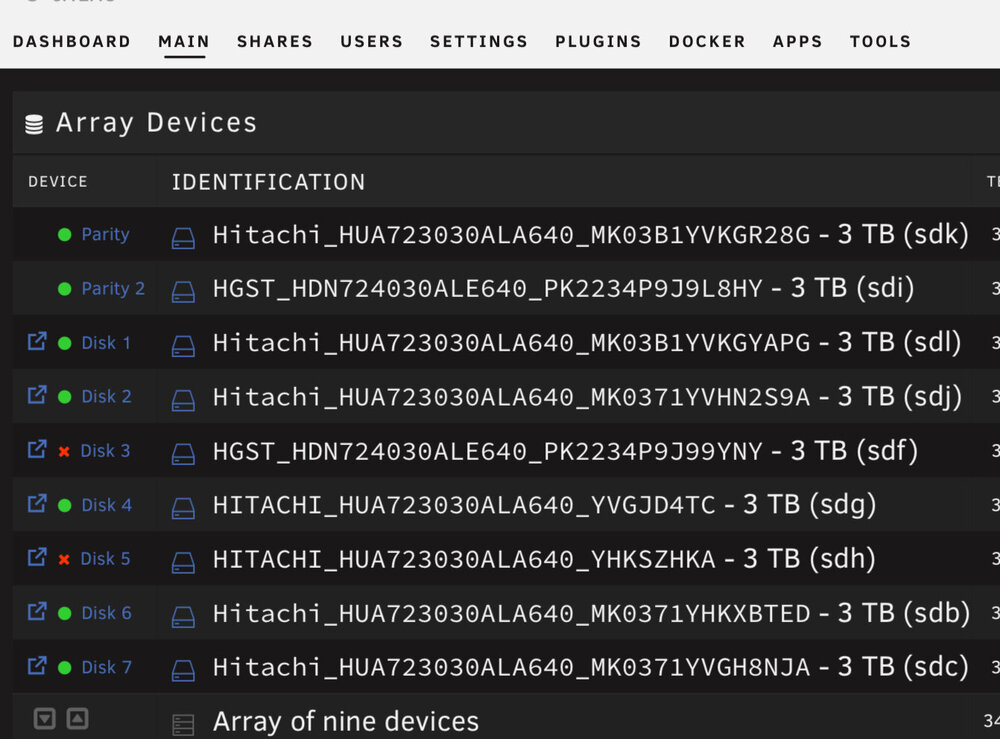Expand all with the up-arrow box button
Viewport: 1000px width, 739px height.
pos(77,719)
